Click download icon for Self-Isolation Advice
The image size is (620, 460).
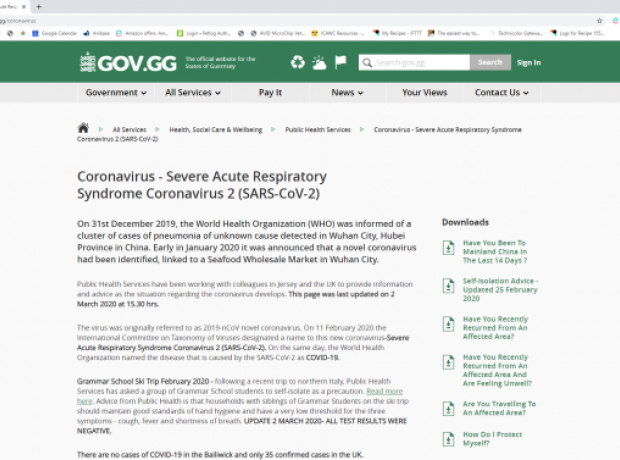448,286
